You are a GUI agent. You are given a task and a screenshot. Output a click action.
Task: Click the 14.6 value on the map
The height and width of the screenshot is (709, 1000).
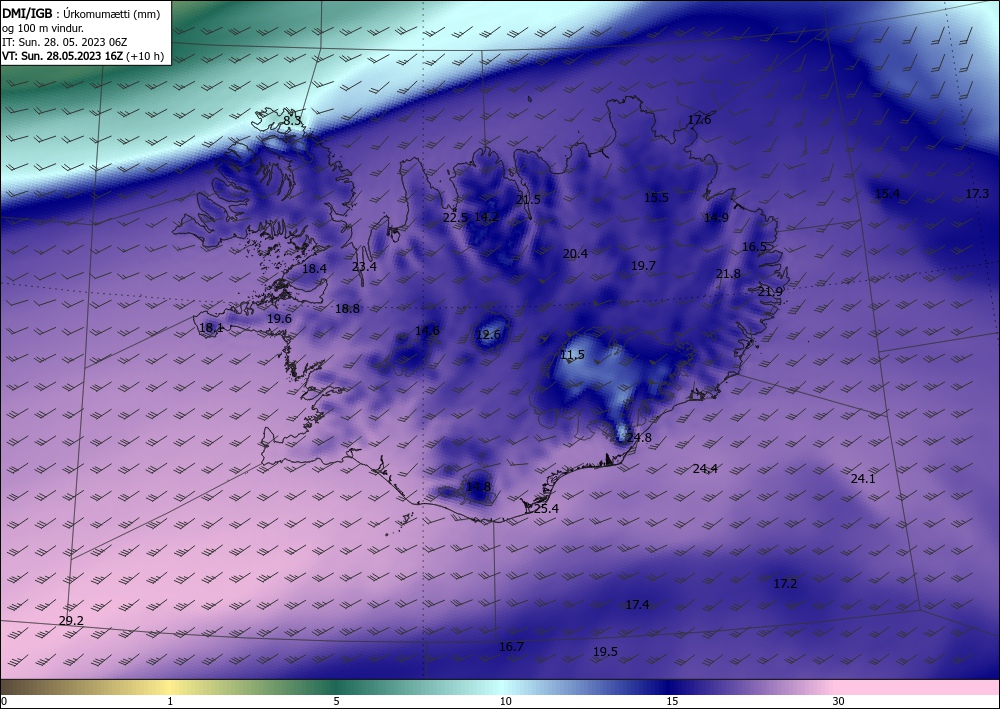point(427,330)
